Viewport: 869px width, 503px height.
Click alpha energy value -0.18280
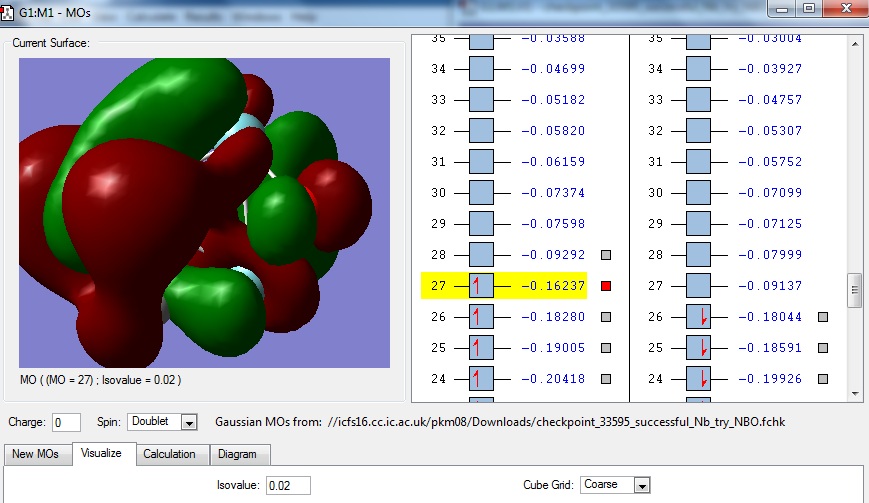click(553, 317)
